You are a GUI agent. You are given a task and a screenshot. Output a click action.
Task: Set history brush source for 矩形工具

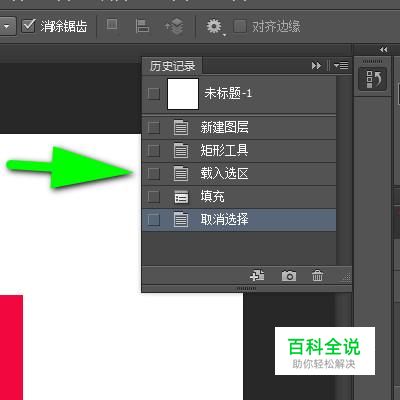(153, 151)
